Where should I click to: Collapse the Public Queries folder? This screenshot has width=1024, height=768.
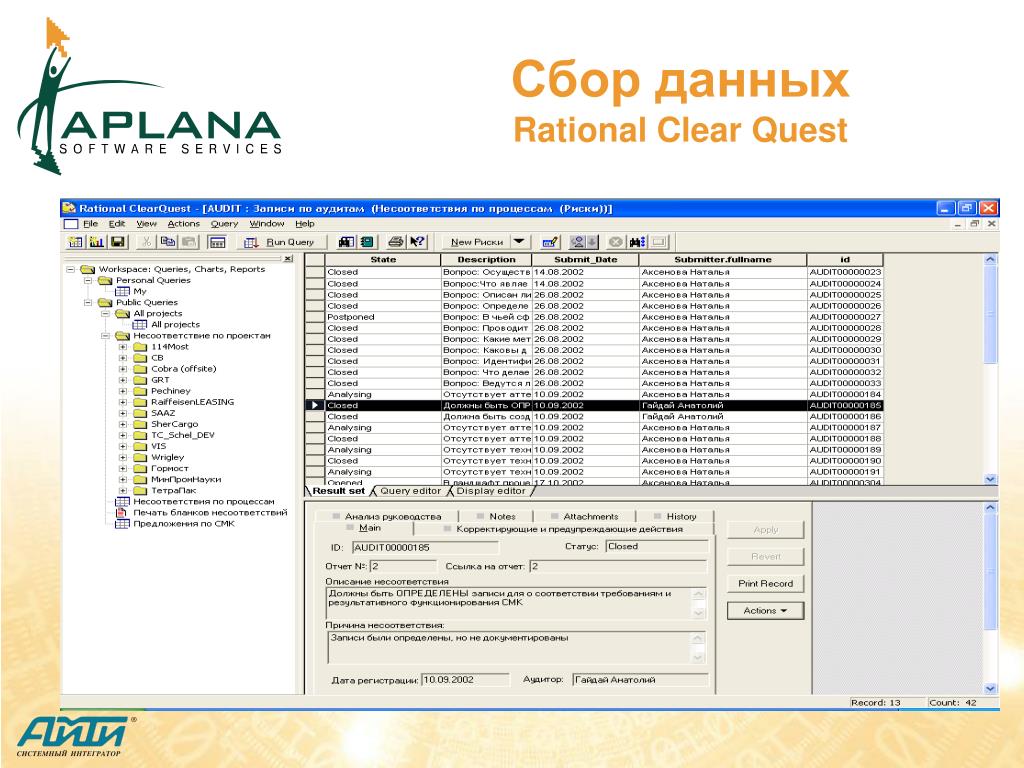[88, 302]
